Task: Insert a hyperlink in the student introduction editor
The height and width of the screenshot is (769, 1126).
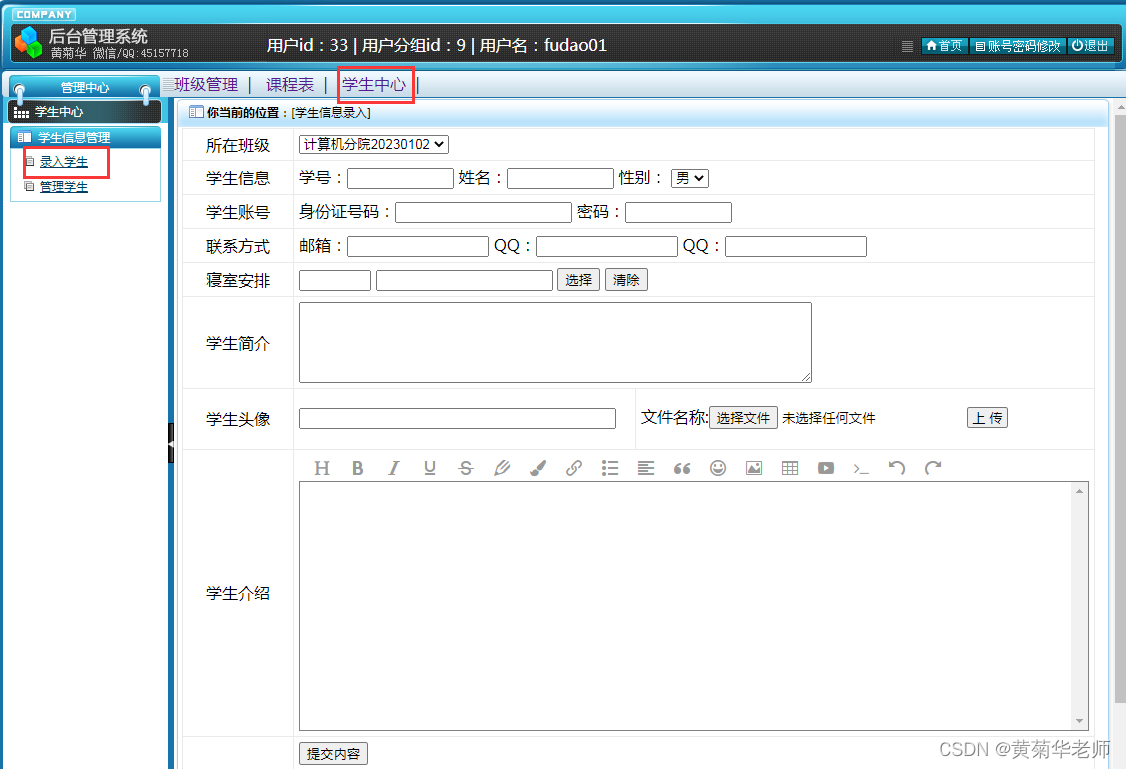Action: pyautogui.click(x=574, y=467)
